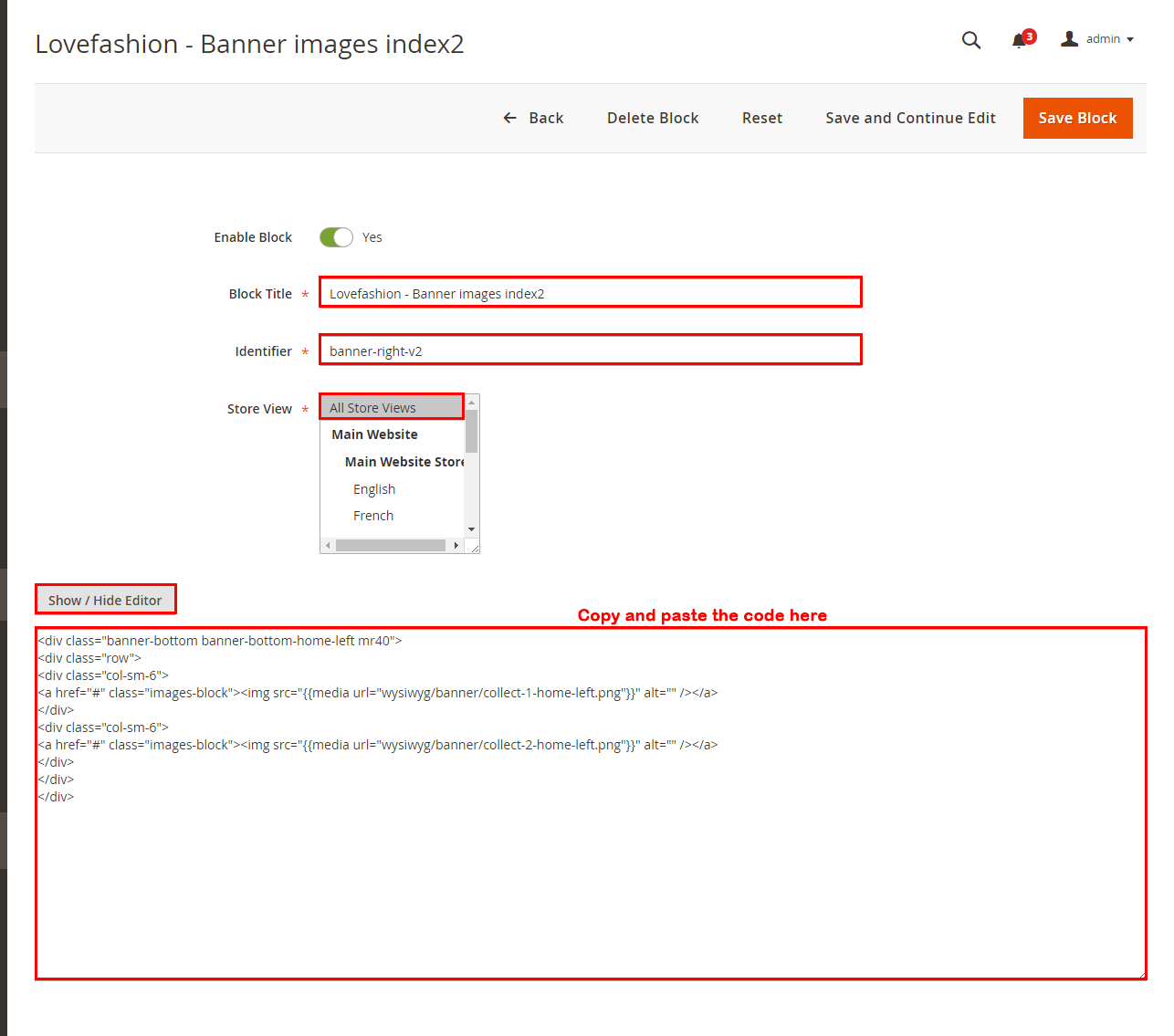Click the admin user avatar icon
The height and width of the screenshot is (1036, 1174).
coord(1069,38)
